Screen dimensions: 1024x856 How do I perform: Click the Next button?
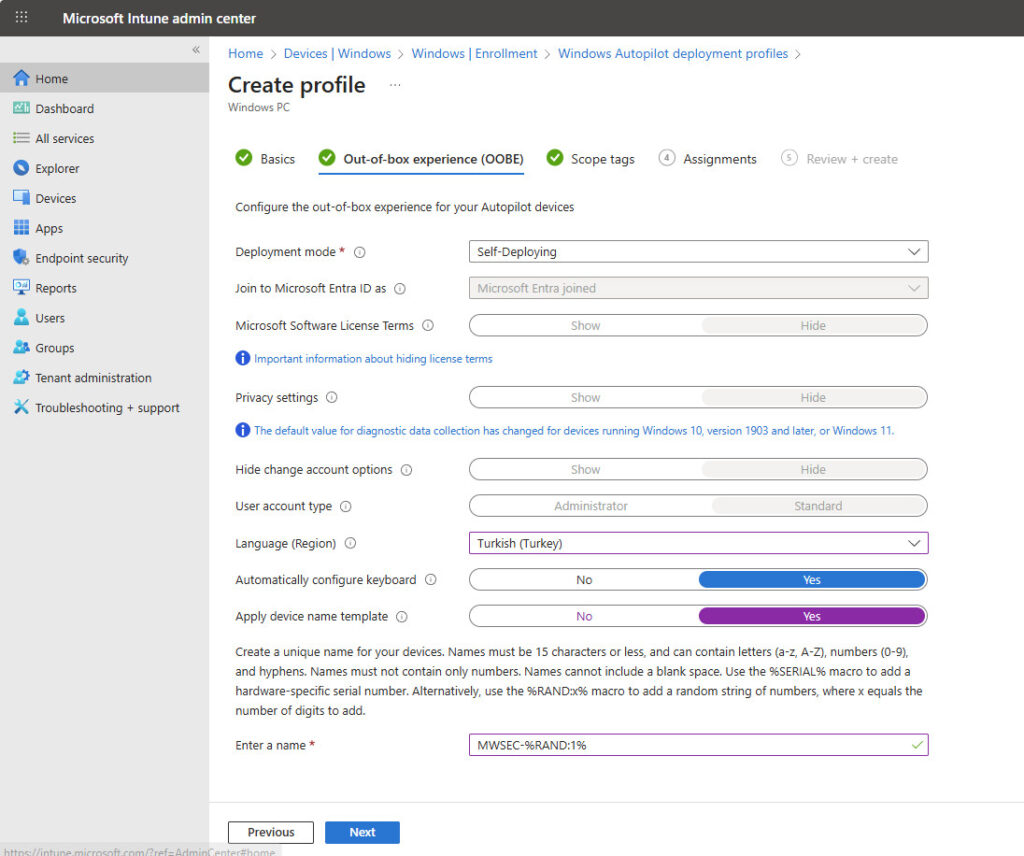[x=362, y=832]
